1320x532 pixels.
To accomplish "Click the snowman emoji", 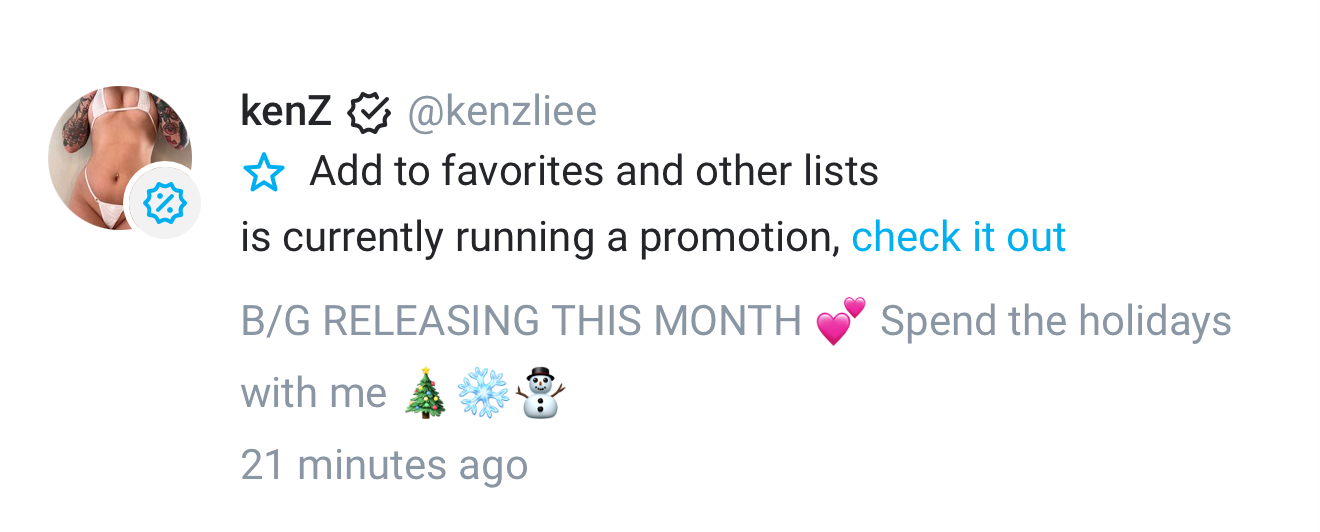I will tap(540, 392).
